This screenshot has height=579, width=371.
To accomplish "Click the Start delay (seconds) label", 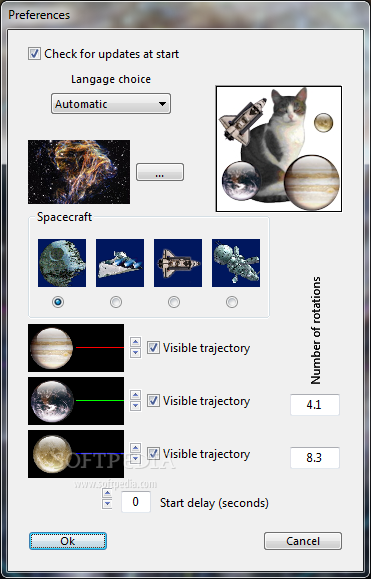I will click(214, 503).
